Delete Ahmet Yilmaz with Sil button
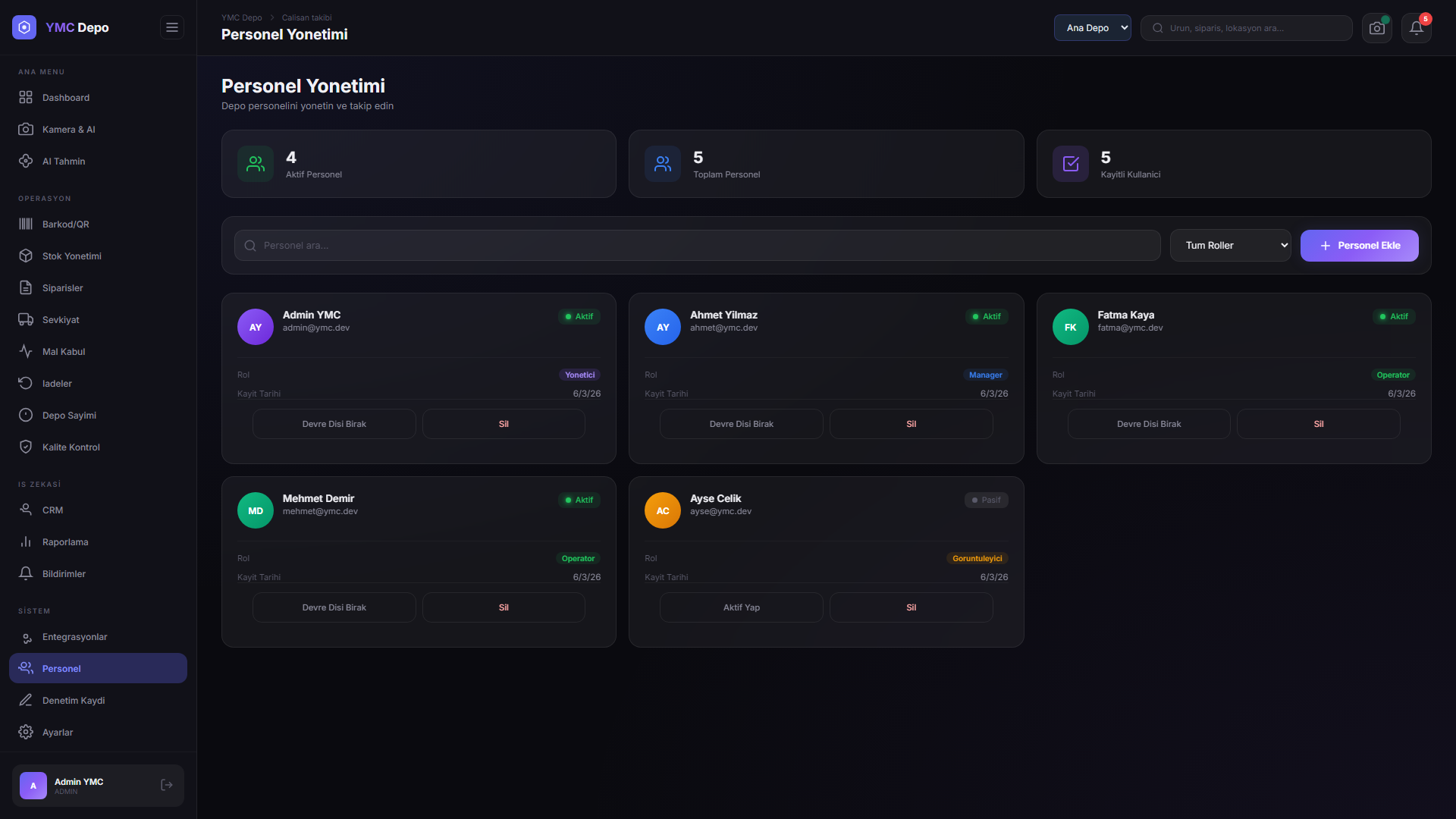 coord(911,424)
